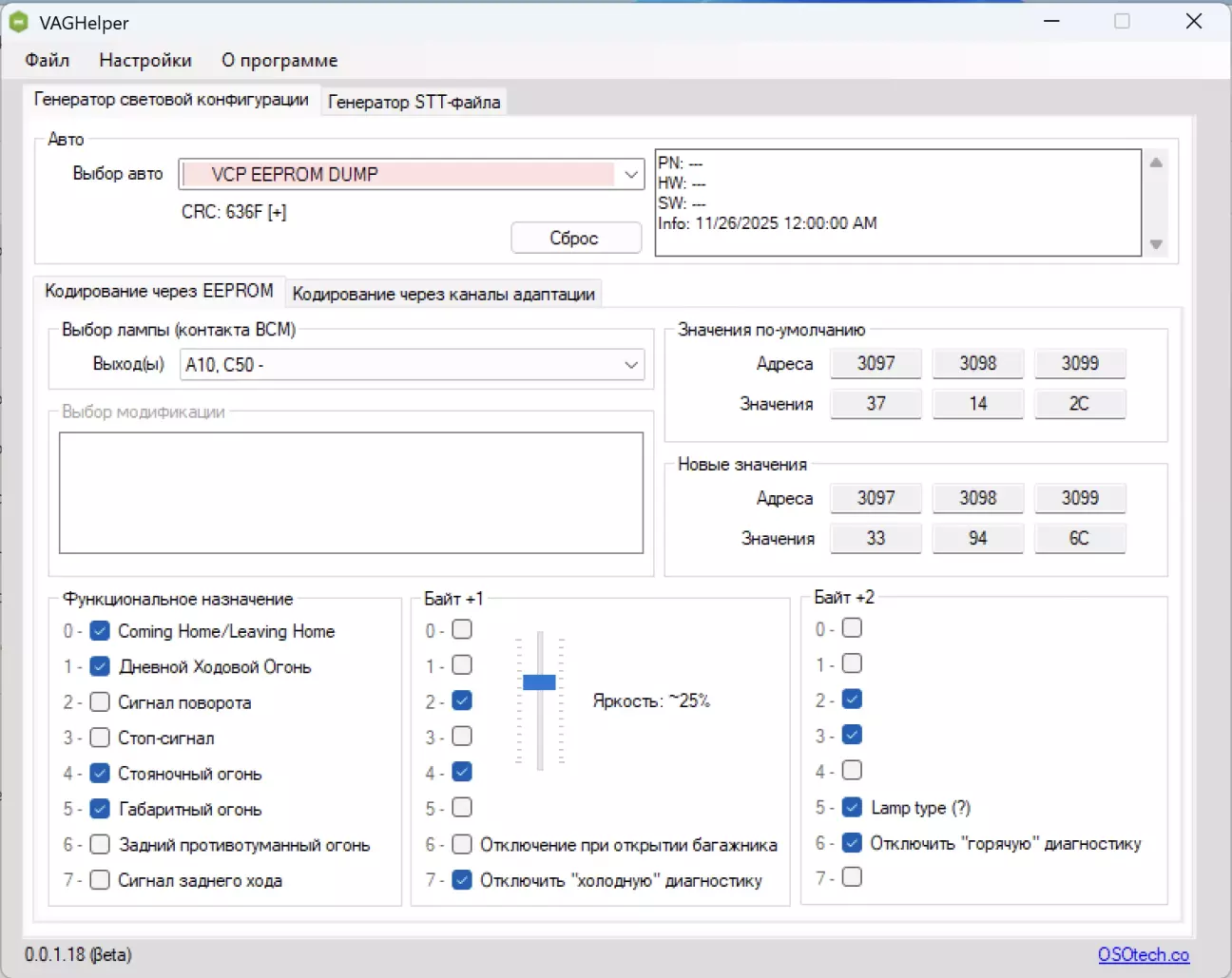Switch to Кодирование через каналы адаптации tab
Screen dimensions: 1232x978
[443, 294]
